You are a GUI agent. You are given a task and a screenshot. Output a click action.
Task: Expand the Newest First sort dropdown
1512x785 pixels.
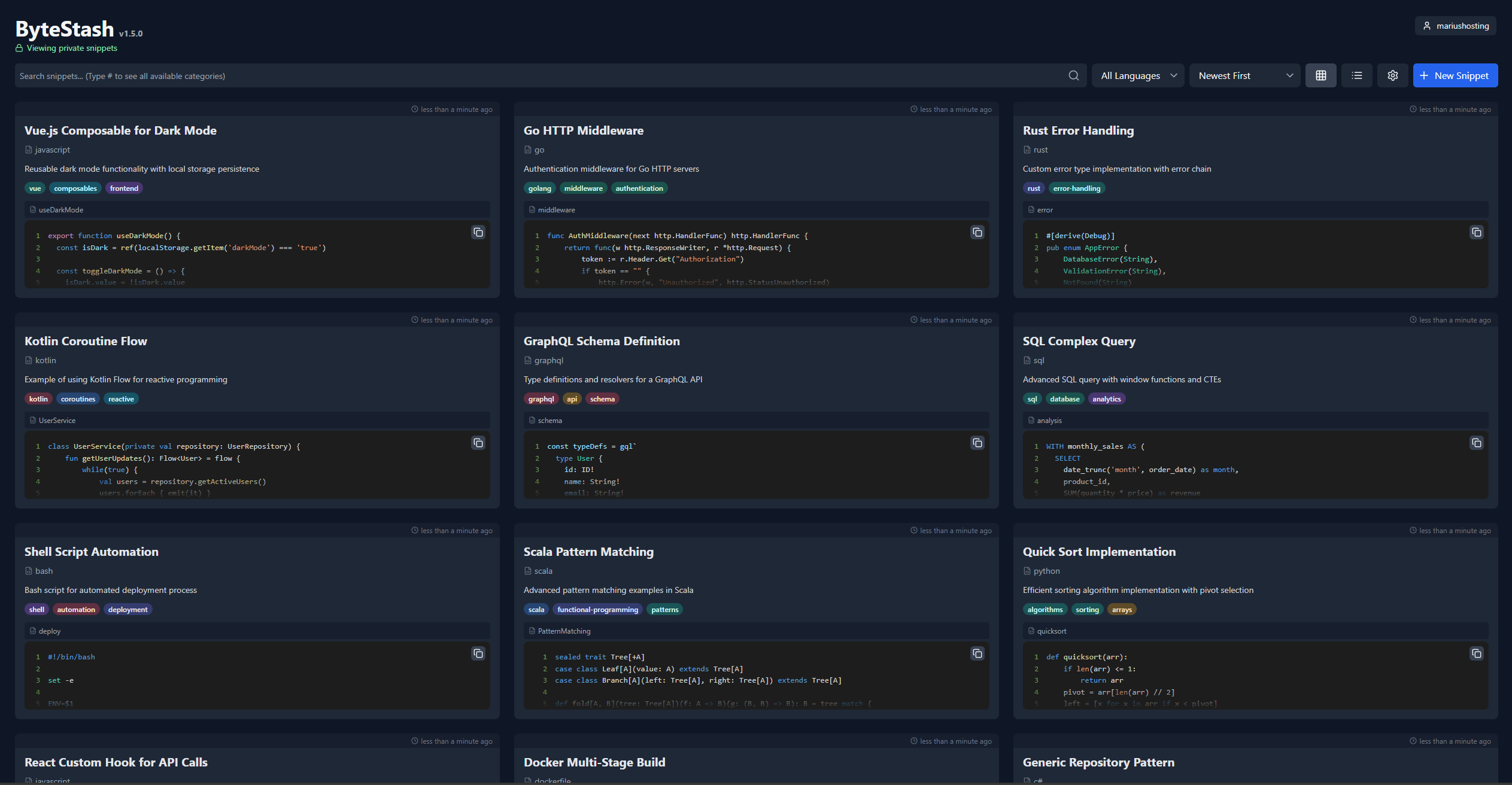pyautogui.click(x=1245, y=76)
